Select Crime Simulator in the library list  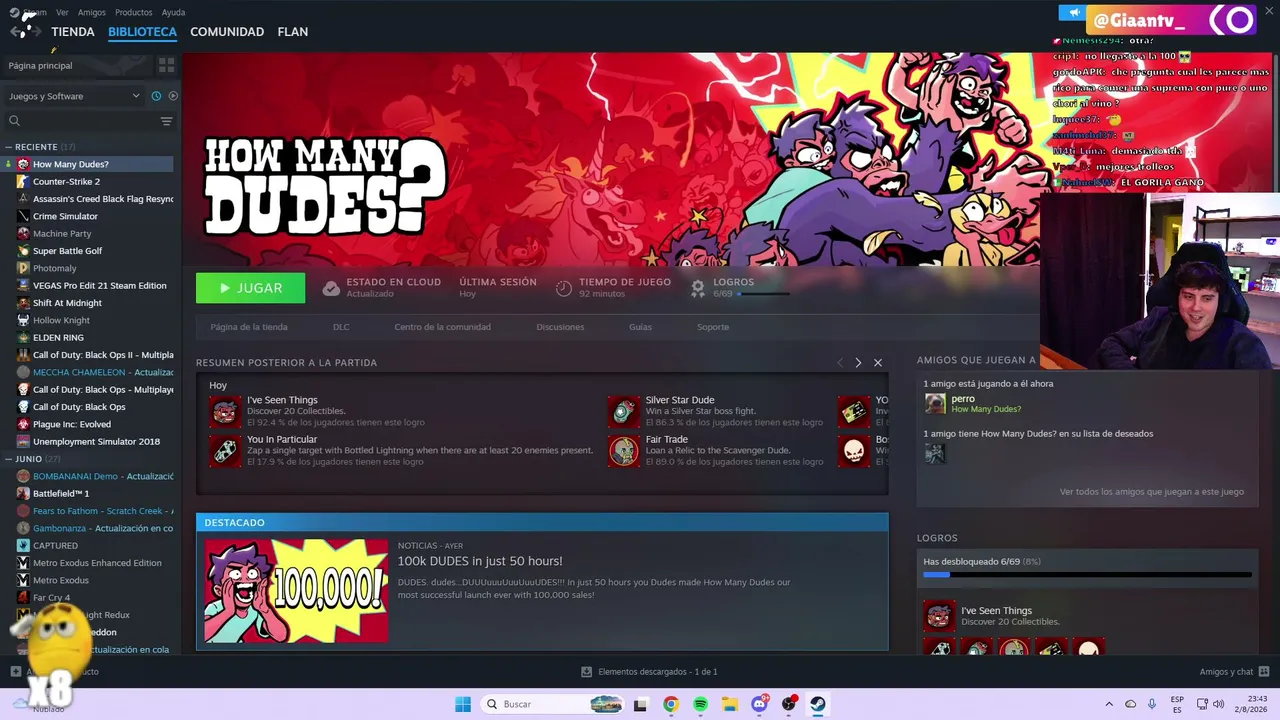[65, 216]
